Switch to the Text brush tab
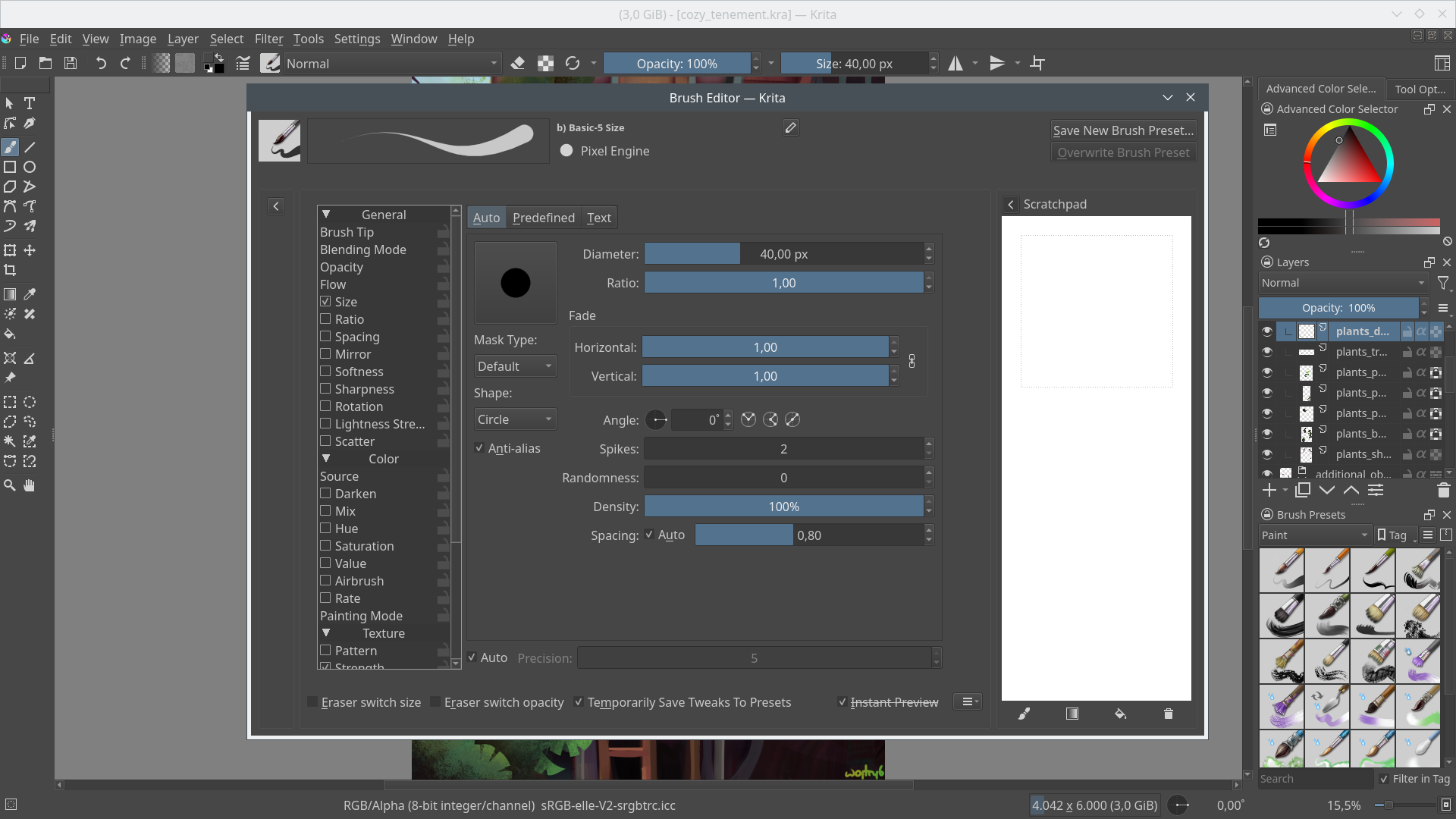The width and height of the screenshot is (1456, 819). pos(599,217)
